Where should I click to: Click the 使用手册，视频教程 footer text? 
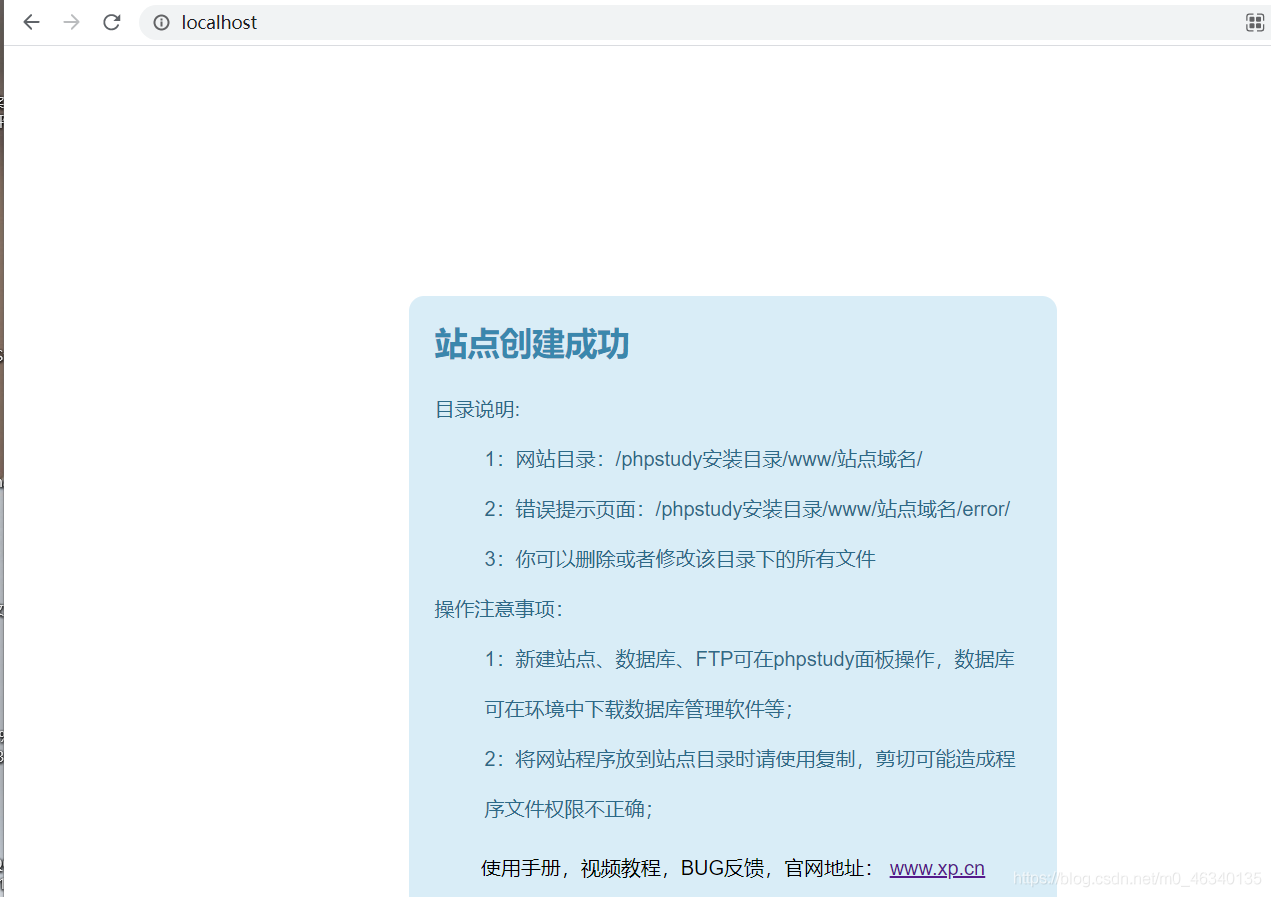coord(678,868)
